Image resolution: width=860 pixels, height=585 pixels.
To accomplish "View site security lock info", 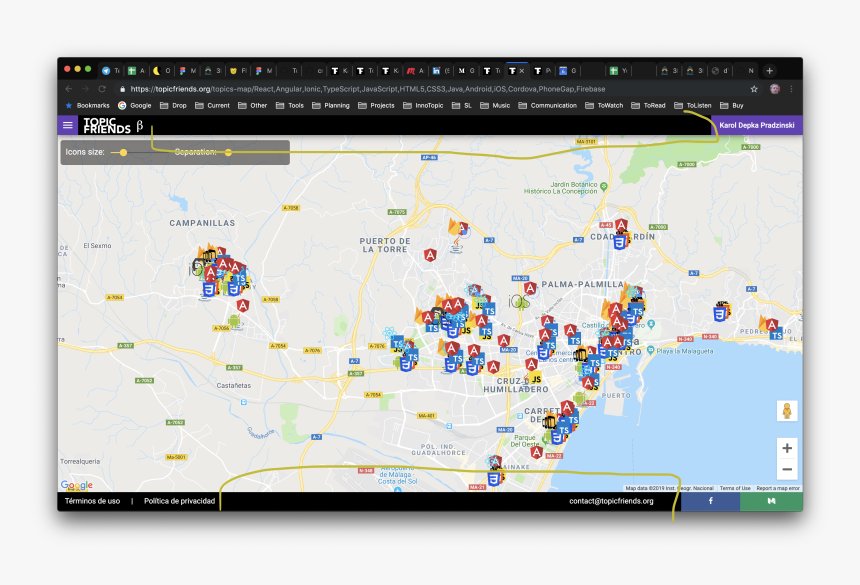I will 122,89.
